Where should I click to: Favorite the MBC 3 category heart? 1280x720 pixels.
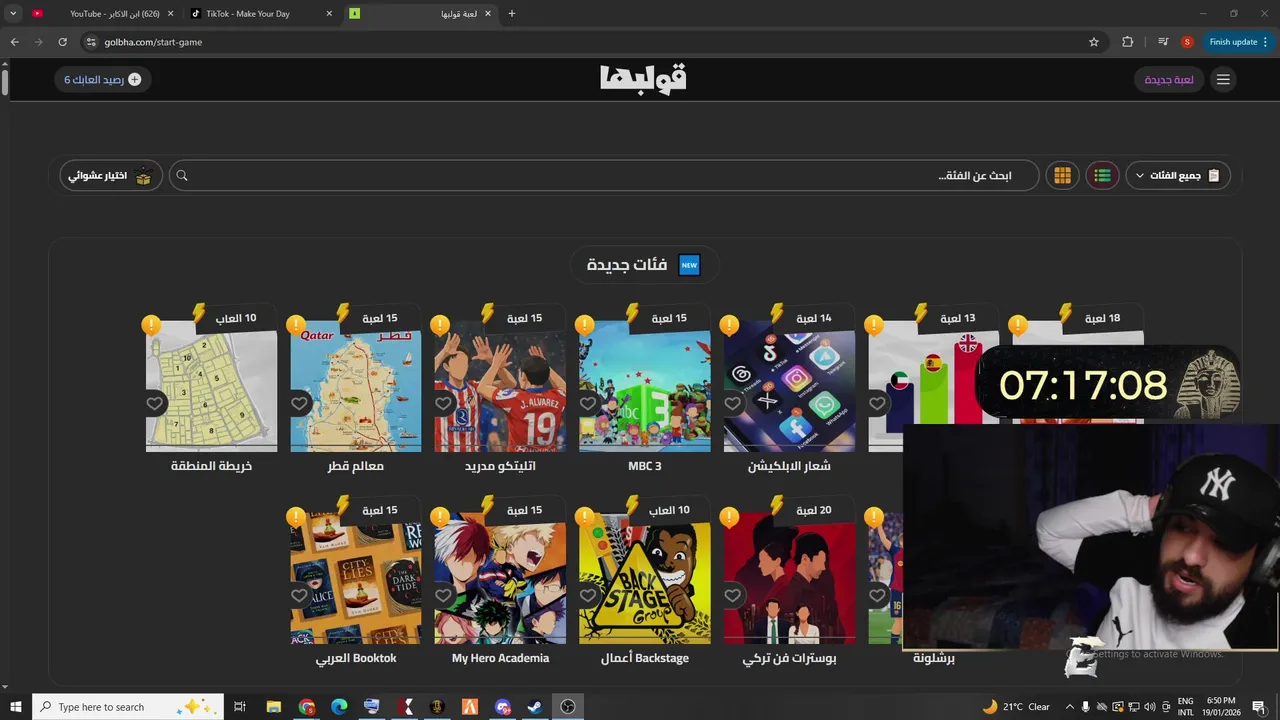(x=588, y=404)
